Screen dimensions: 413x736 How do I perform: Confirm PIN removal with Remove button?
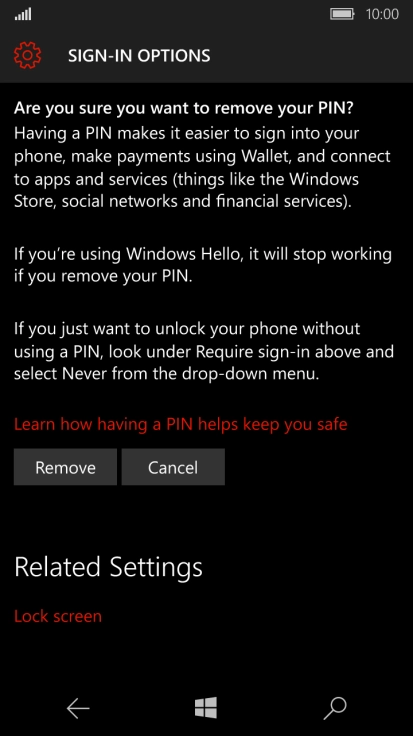[x=65, y=467]
